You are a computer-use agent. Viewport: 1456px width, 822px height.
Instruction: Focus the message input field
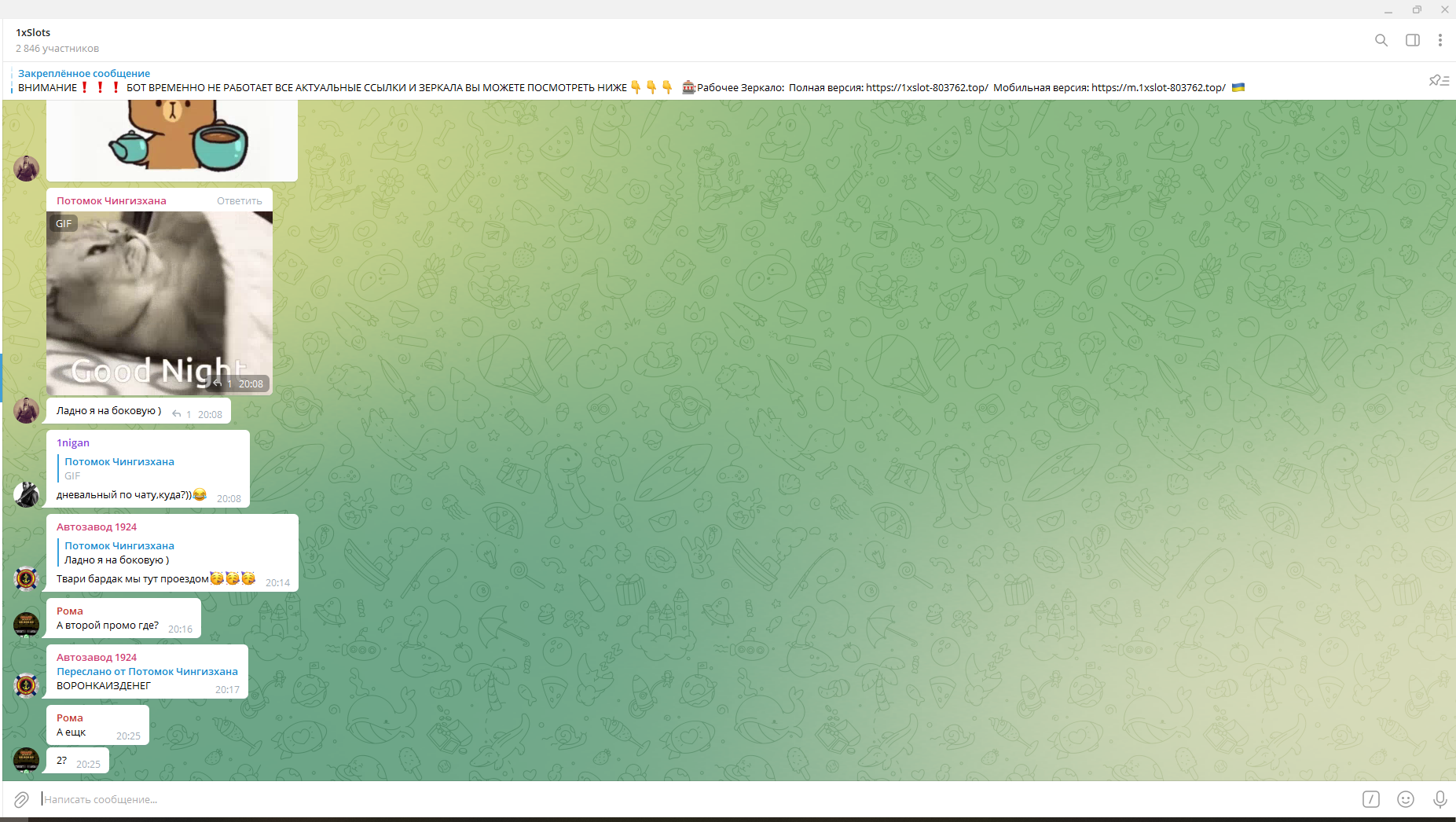[x=629, y=799]
